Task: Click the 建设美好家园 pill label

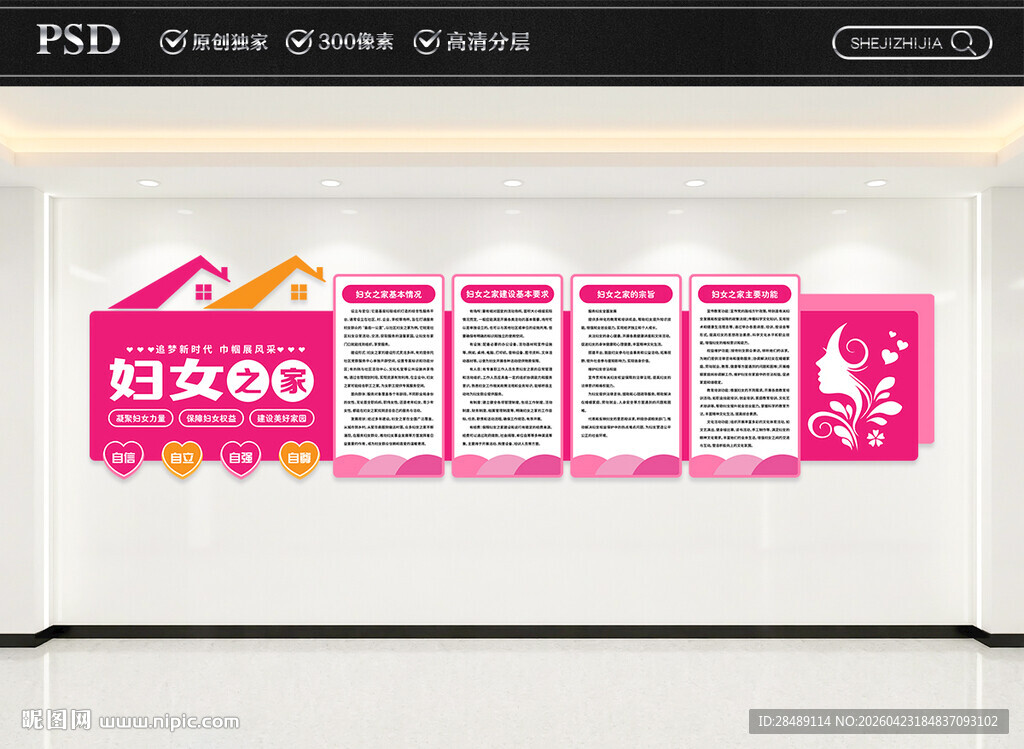Action: [x=282, y=419]
